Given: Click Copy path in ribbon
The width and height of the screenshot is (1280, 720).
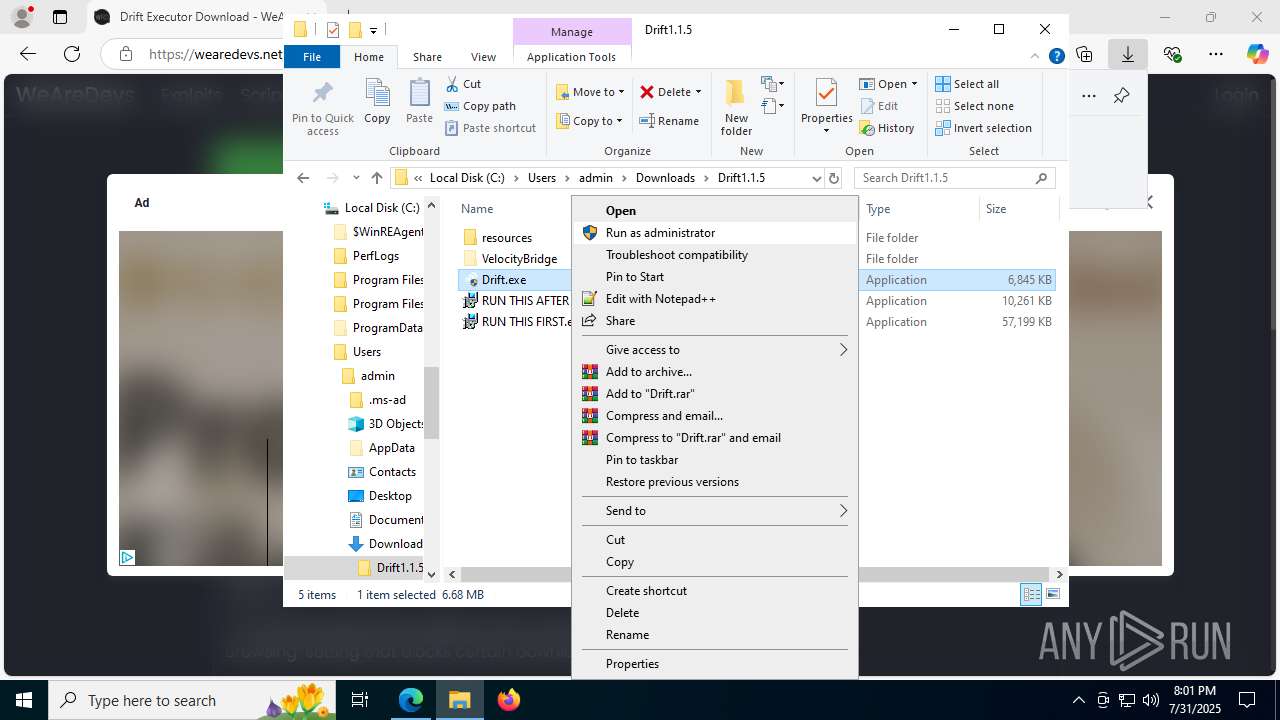Looking at the screenshot, I should tap(480, 106).
